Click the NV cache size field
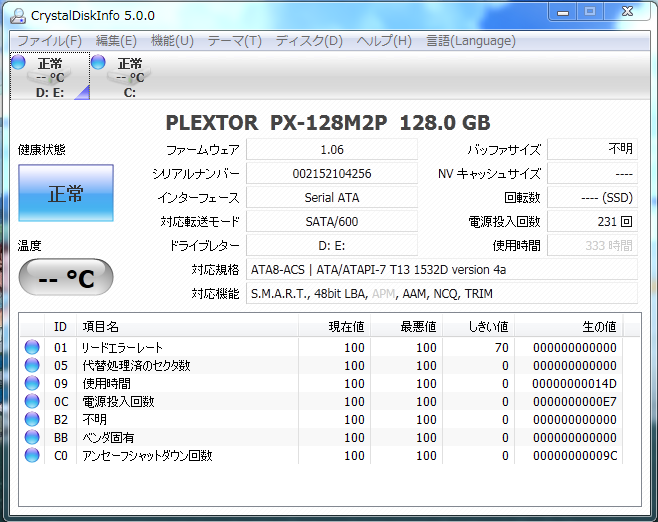 click(593, 173)
